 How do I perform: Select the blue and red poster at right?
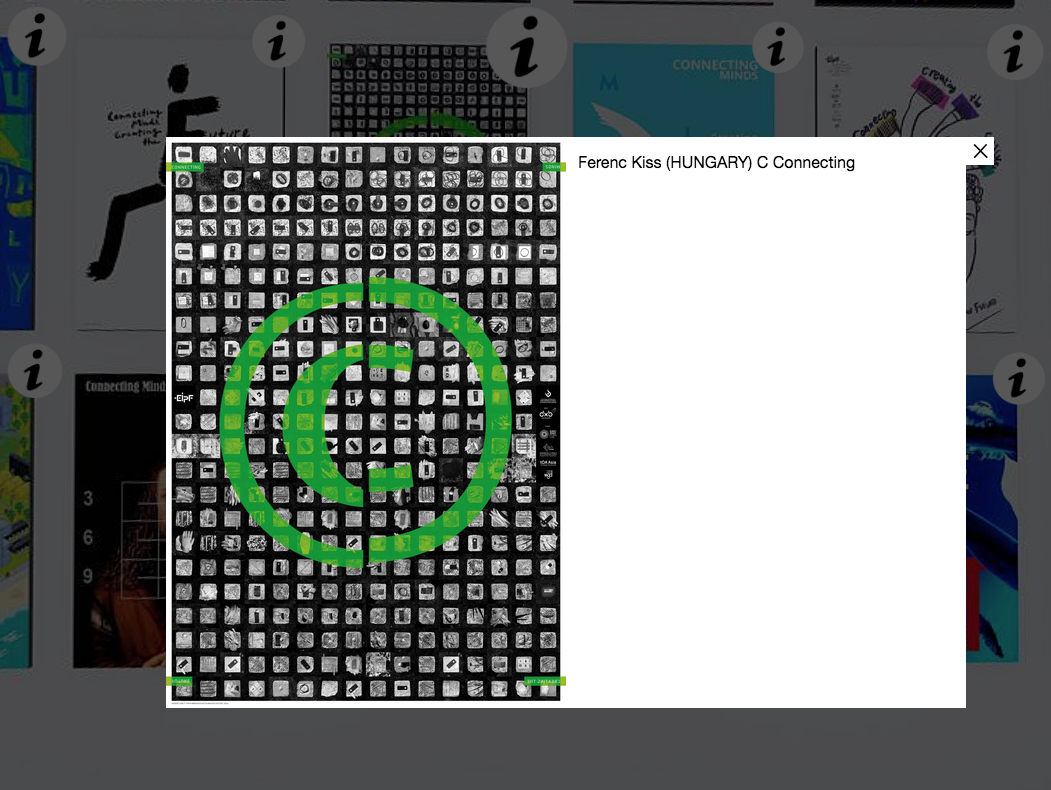coord(992,519)
